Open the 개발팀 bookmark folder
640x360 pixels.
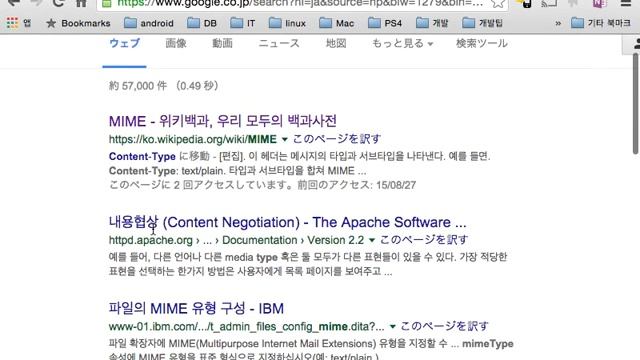coord(482,23)
